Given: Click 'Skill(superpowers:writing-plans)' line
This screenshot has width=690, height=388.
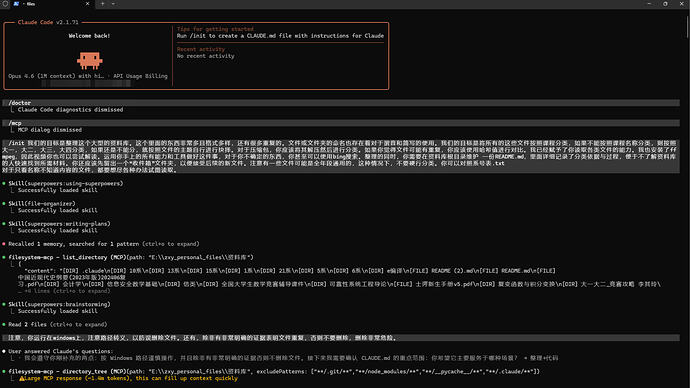Looking at the screenshot, I should (59, 223).
